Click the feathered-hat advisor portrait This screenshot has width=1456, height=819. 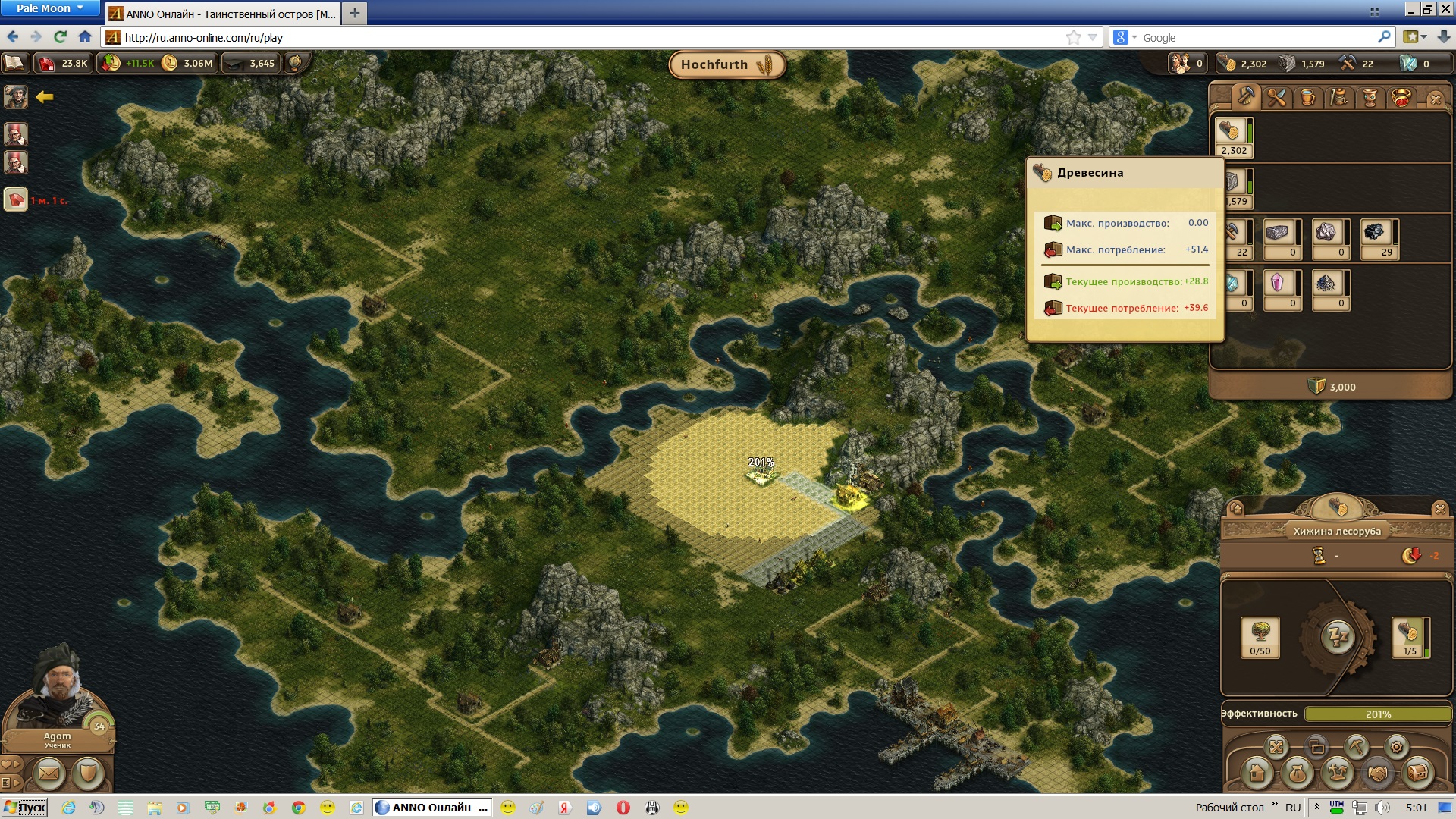point(16,97)
